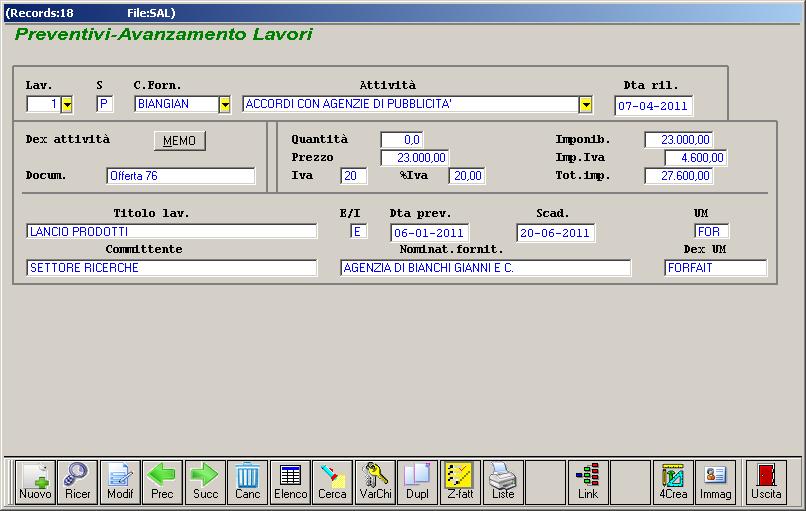The height and width of the screenshot is (511, 806).
Task: Expand the Attività dropdown arrow
Action: [586, 104]
